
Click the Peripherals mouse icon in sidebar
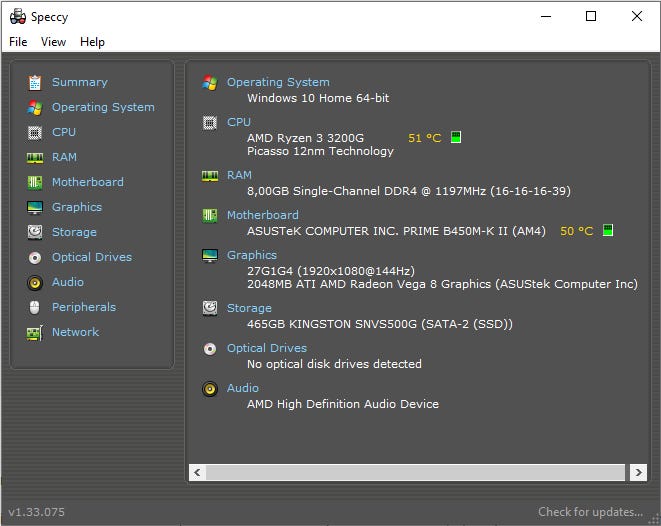click(x=35, y=307)
